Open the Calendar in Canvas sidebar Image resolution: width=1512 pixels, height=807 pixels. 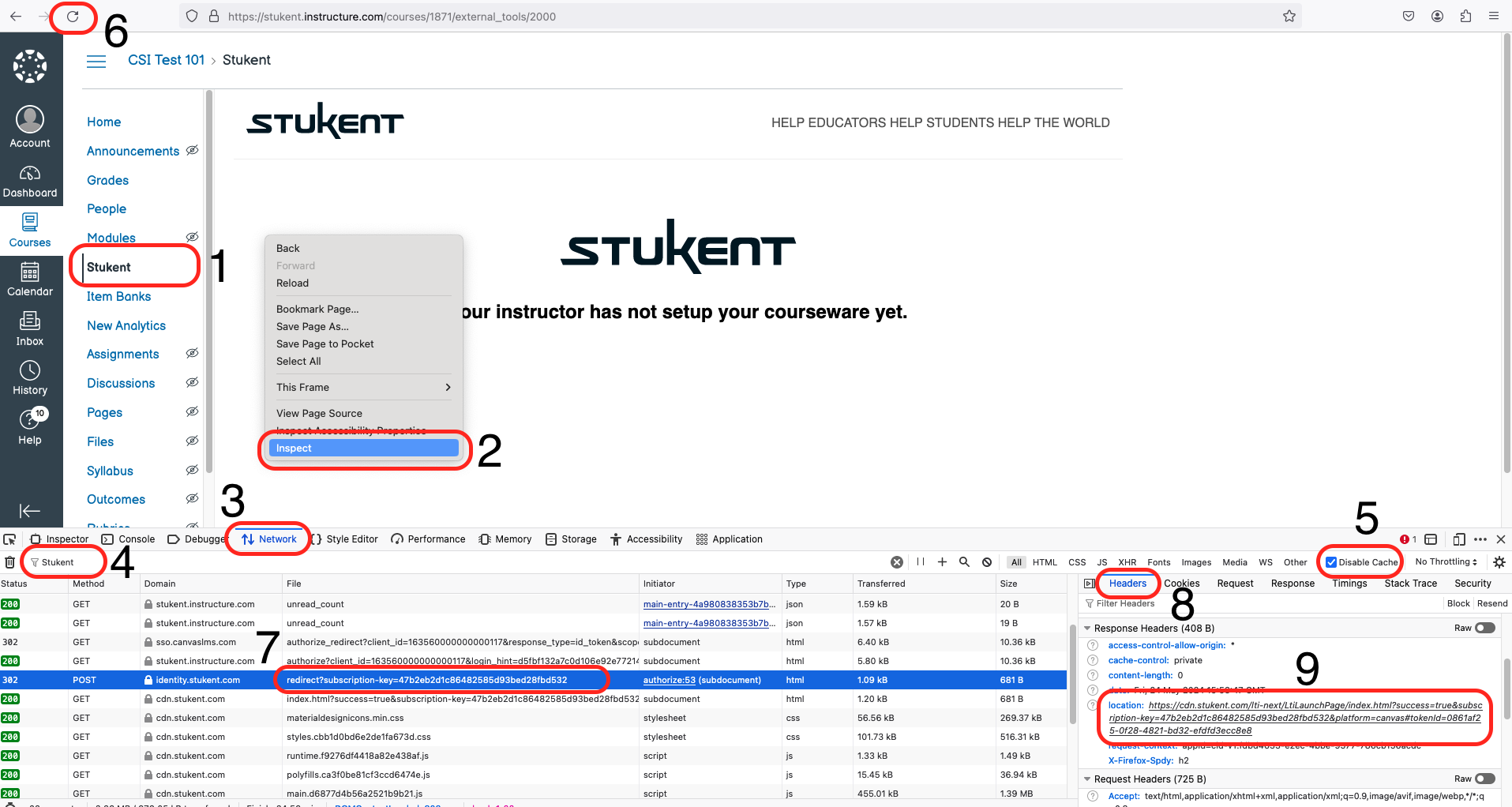[x=30, y=279]
